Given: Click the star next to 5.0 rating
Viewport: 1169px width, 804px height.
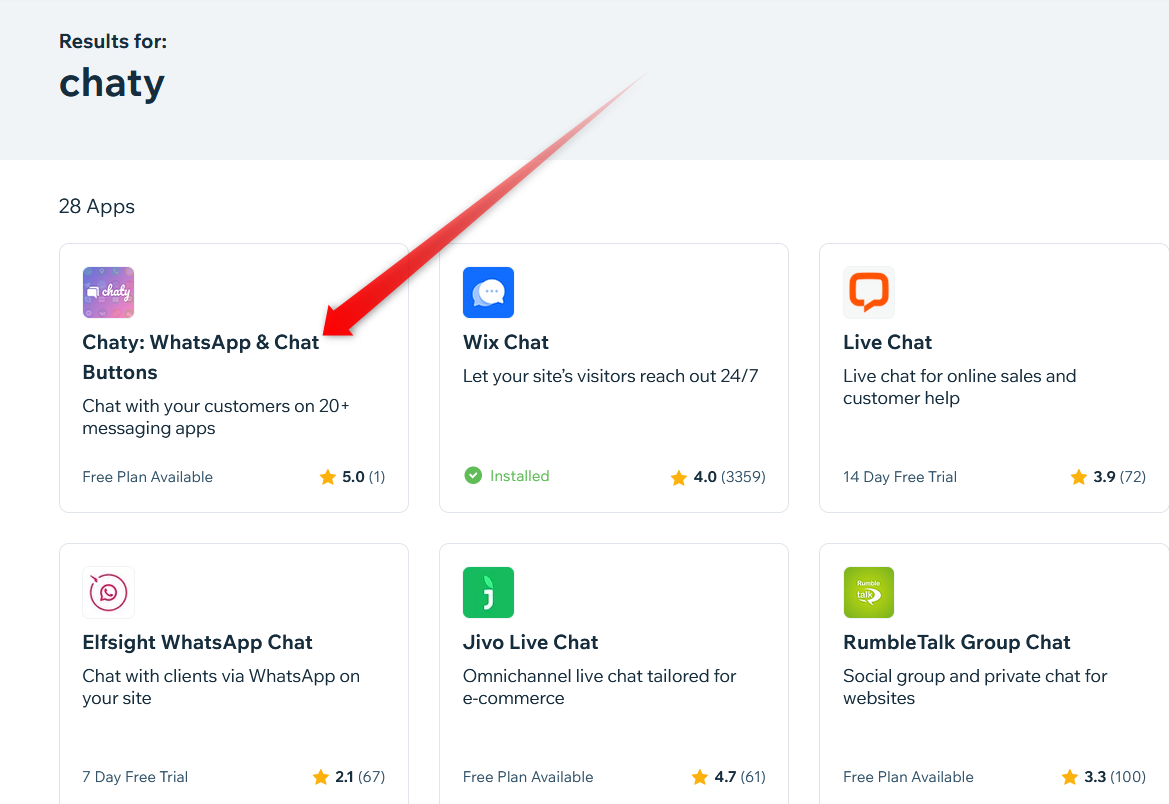Looking at the screenshot, I should tap(327, 477).
